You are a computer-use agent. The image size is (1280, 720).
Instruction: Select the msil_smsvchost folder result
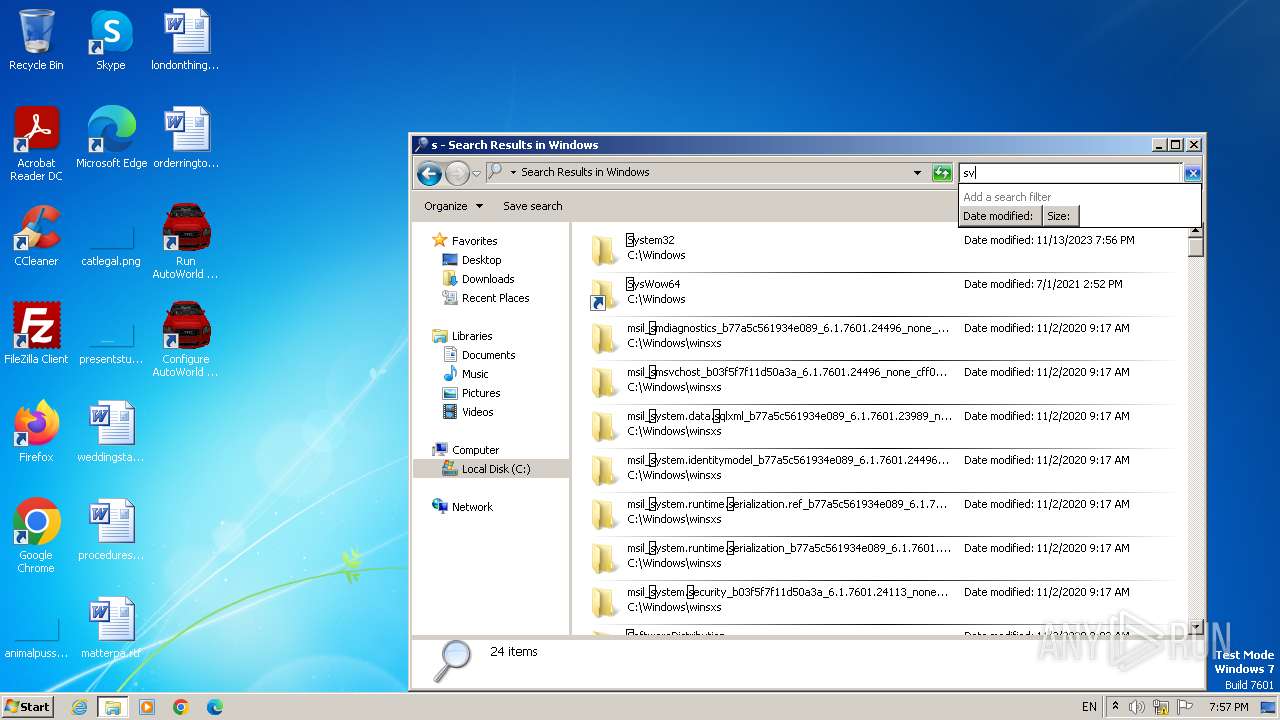coord(880,381)
